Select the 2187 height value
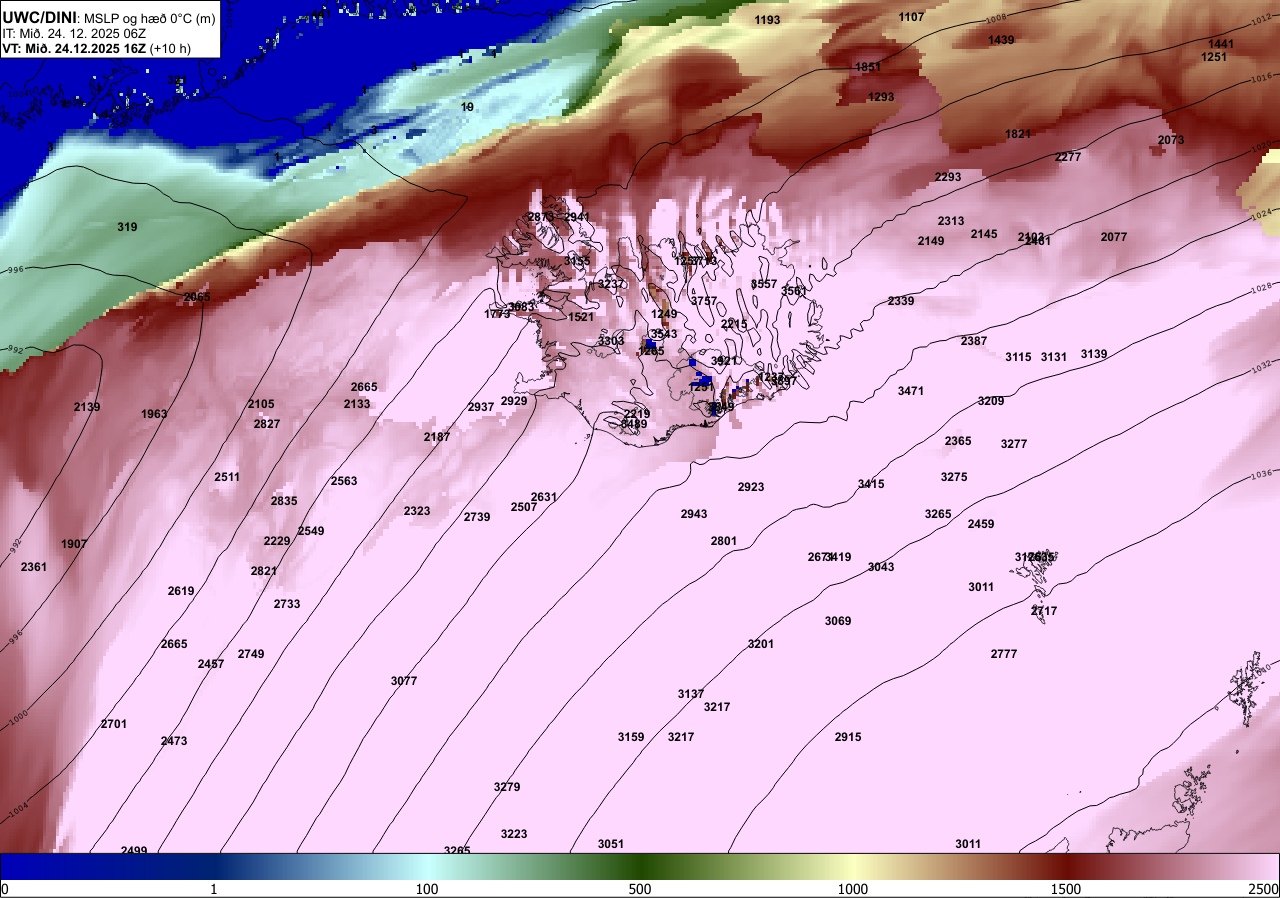 click(437, 437)
